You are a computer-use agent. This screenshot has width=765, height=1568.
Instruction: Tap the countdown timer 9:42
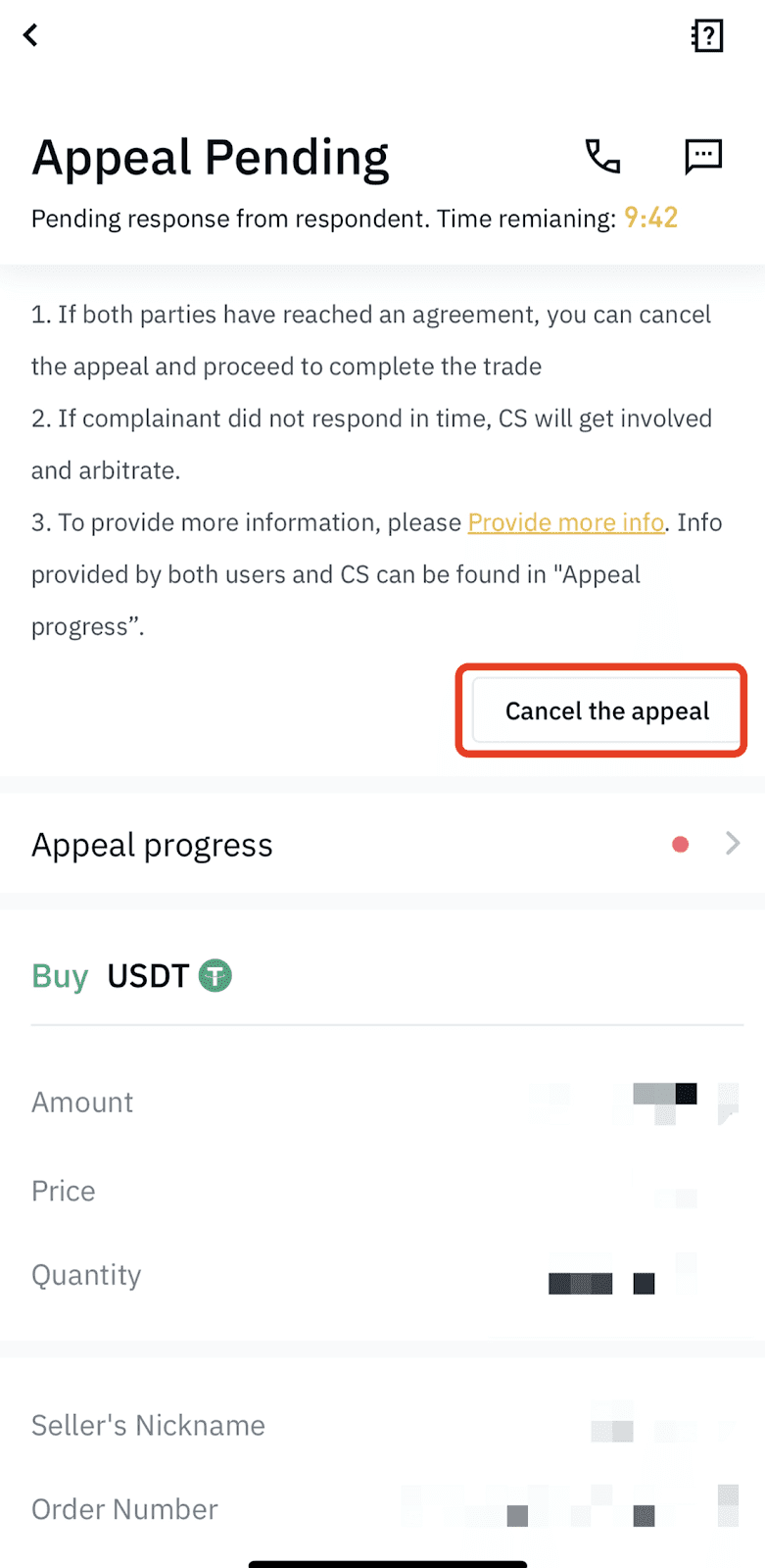pyautogui.click(x=651, y=218)
